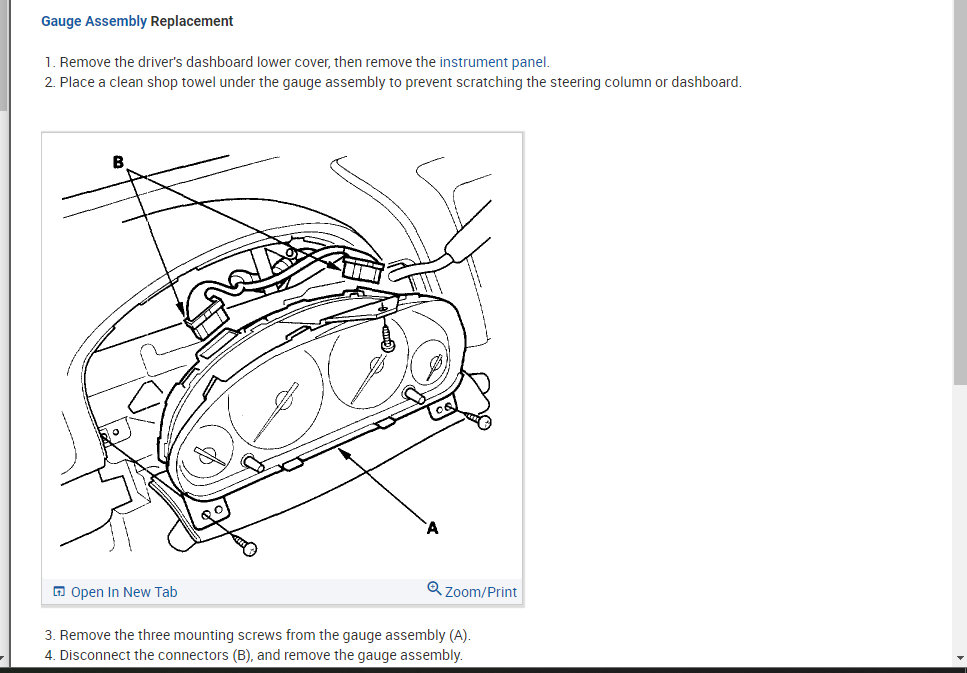This screenshot has width=967, height=673.
Task: Click step 1 text 'Remove the driver's dashboard lower cover'
Action: [x=195, y=62]
